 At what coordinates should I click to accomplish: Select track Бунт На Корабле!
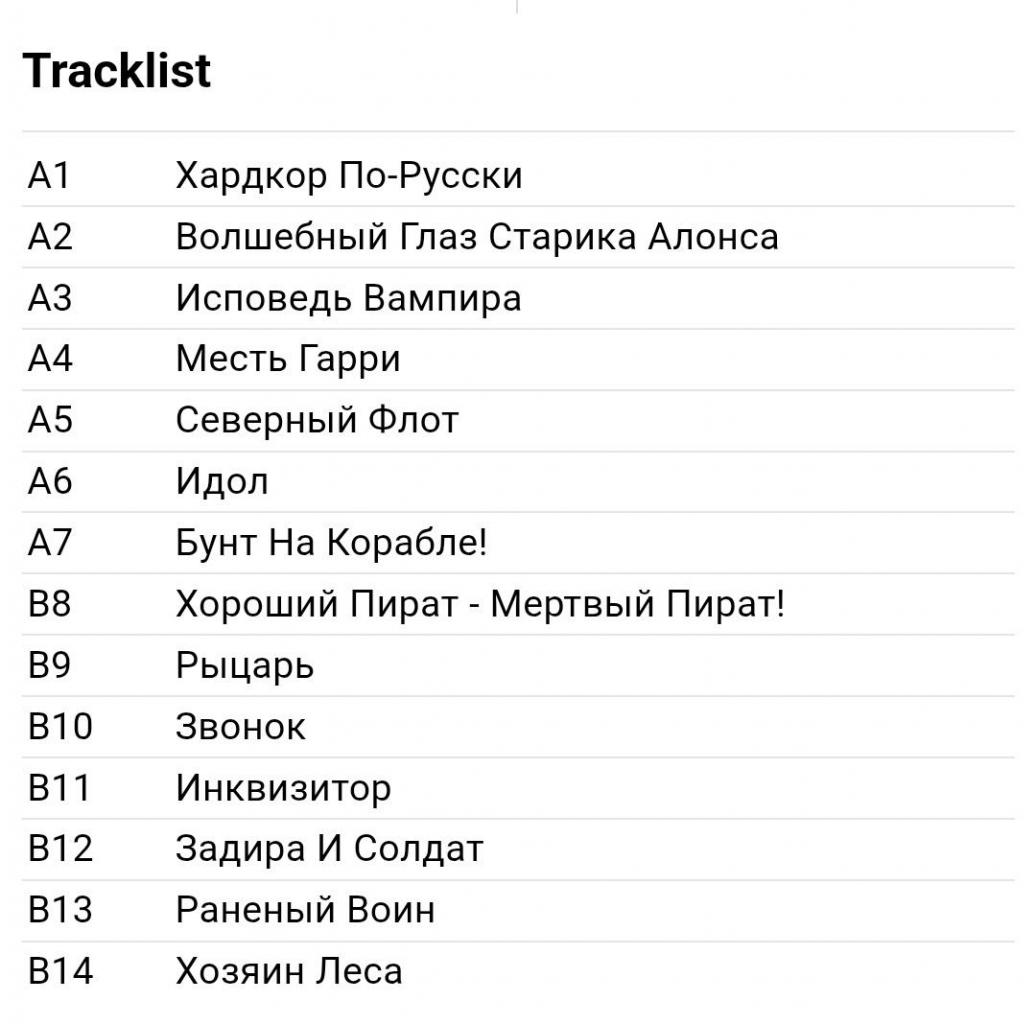(331, 542)
